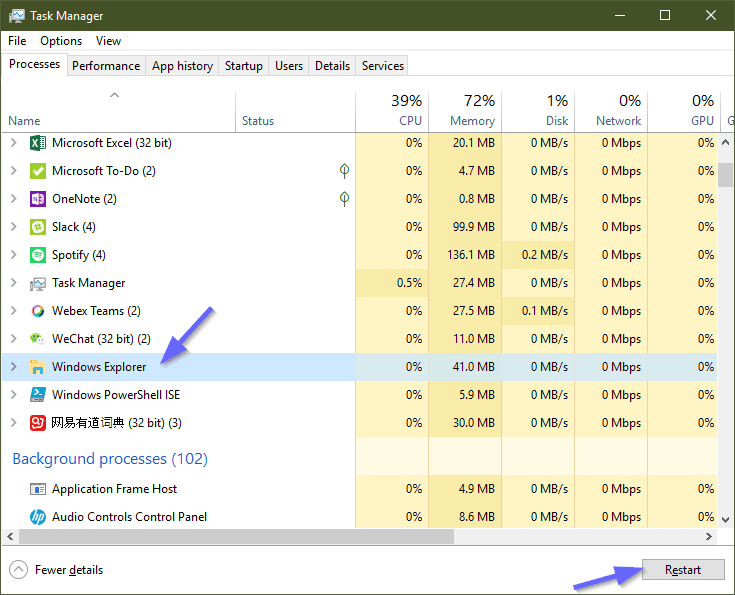Open the Startup tab
Viewport: 735px width, 595px height.
click(244, 66)
